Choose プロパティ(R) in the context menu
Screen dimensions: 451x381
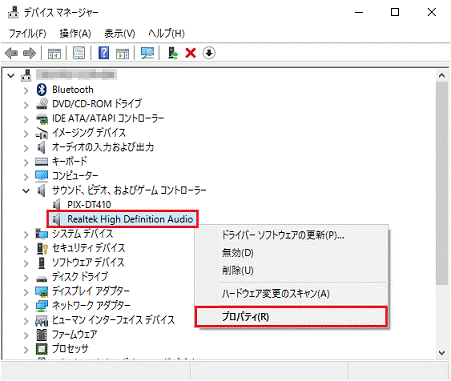[291, 316]
